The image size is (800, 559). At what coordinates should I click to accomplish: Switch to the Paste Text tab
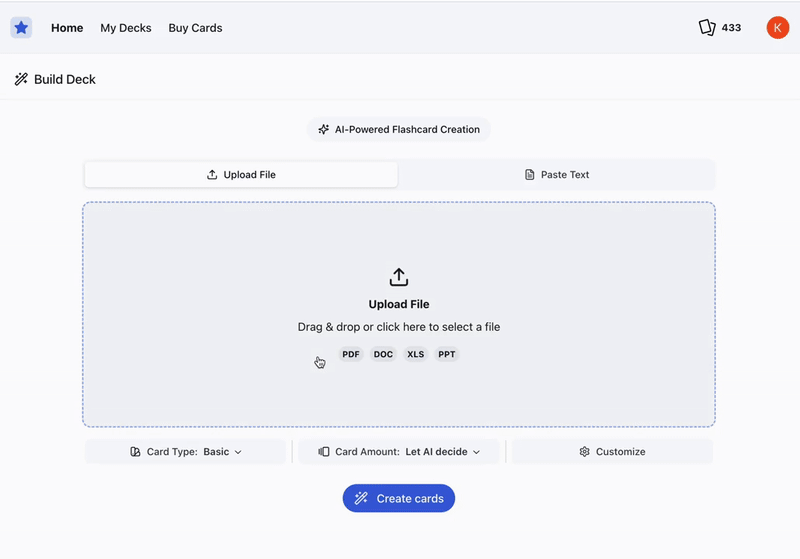[556, 175]
